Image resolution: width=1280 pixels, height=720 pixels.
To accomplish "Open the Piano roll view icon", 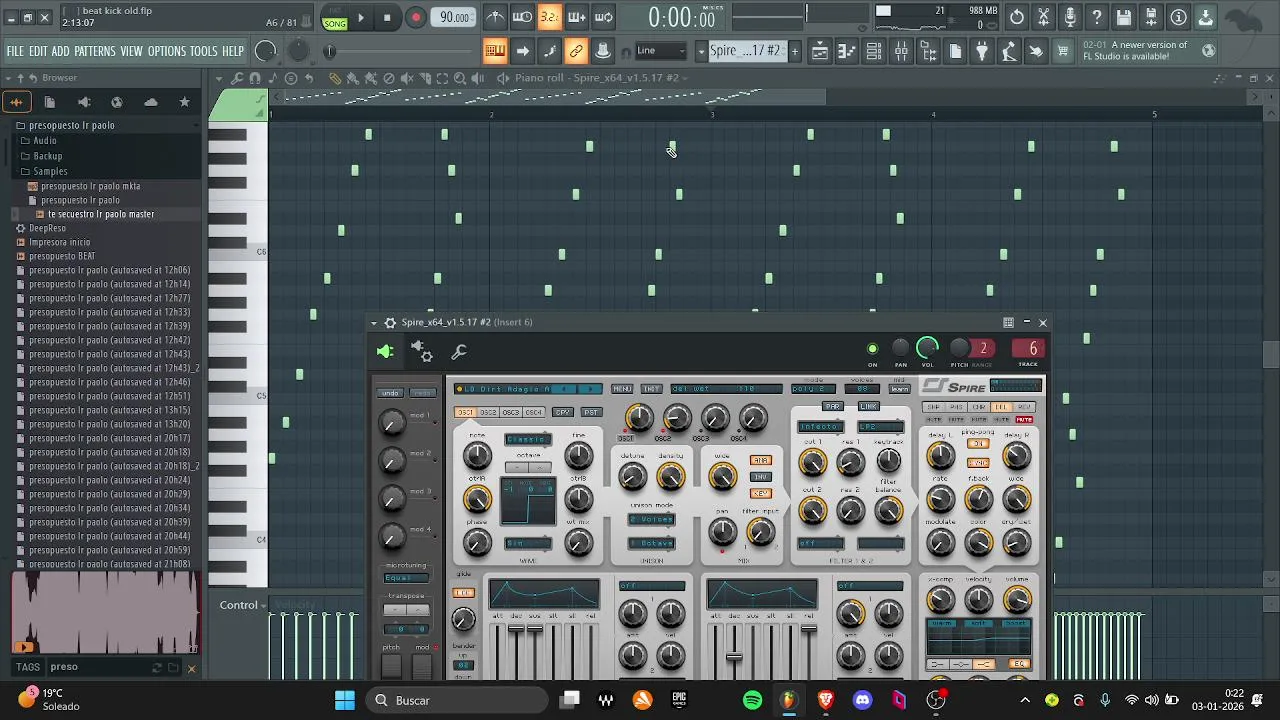I will coord(846,51).
